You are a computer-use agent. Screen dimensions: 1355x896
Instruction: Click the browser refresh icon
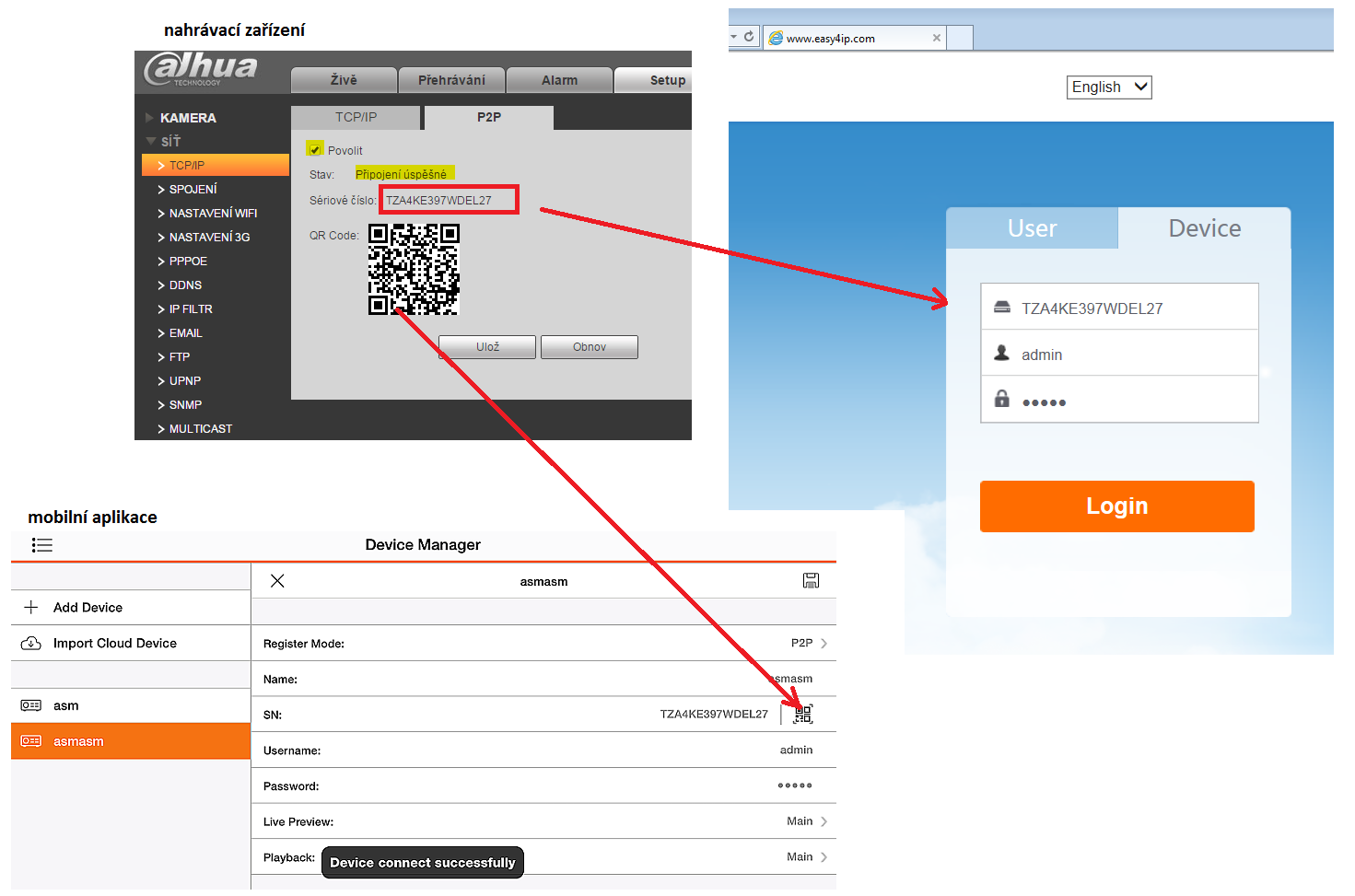[x=749, y=37]
